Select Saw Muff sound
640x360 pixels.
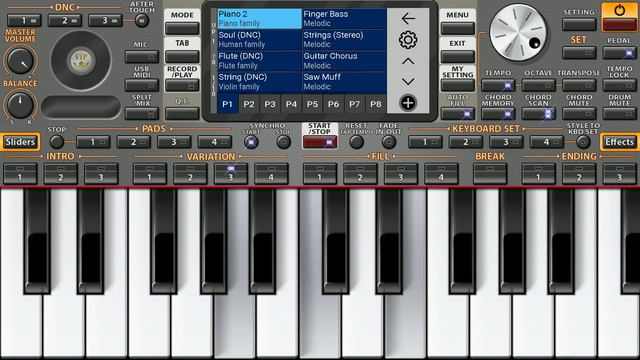[x=344, y=82]
